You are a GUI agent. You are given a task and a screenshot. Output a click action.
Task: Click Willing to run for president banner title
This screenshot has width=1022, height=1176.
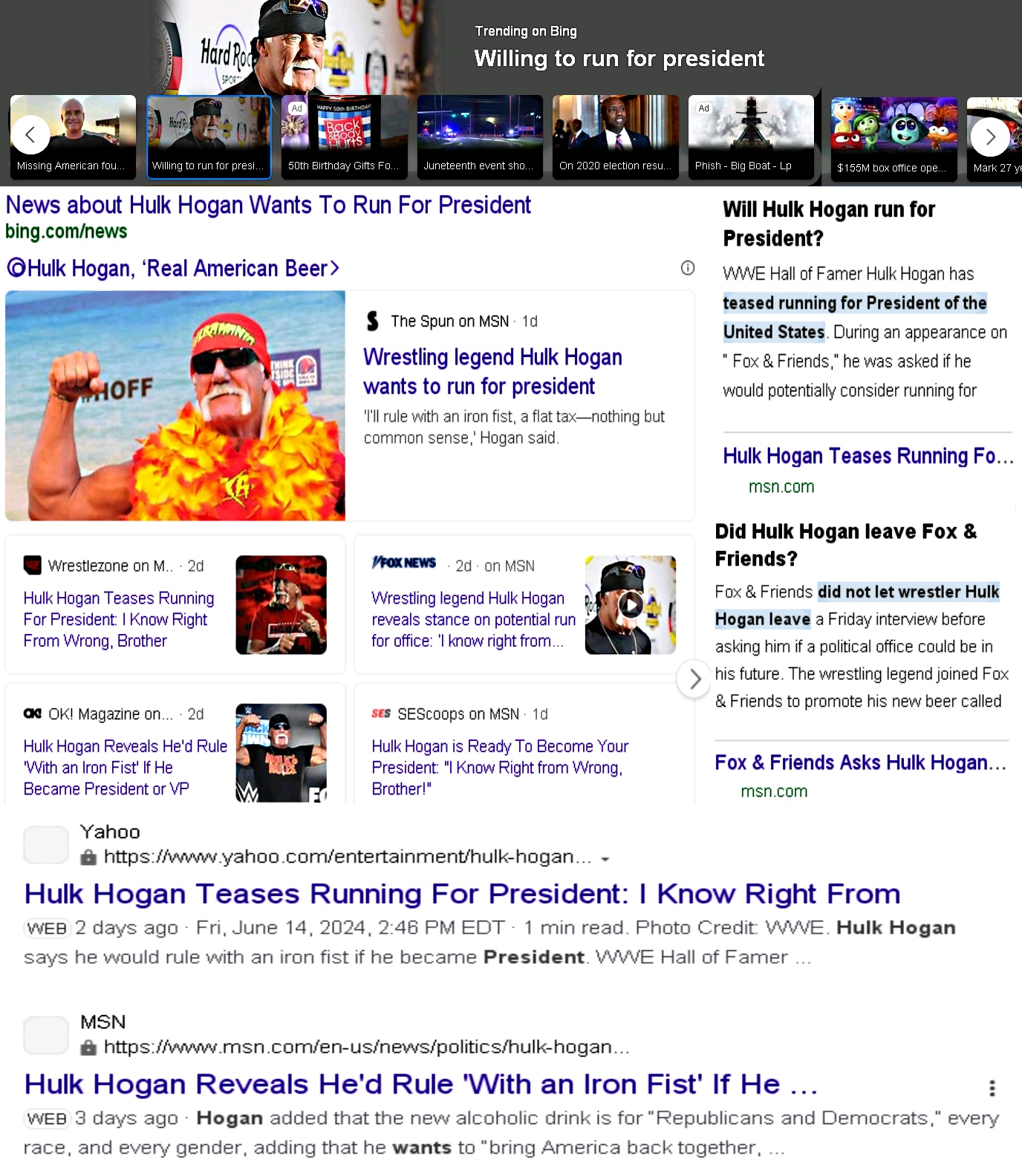tap(619, 59)
